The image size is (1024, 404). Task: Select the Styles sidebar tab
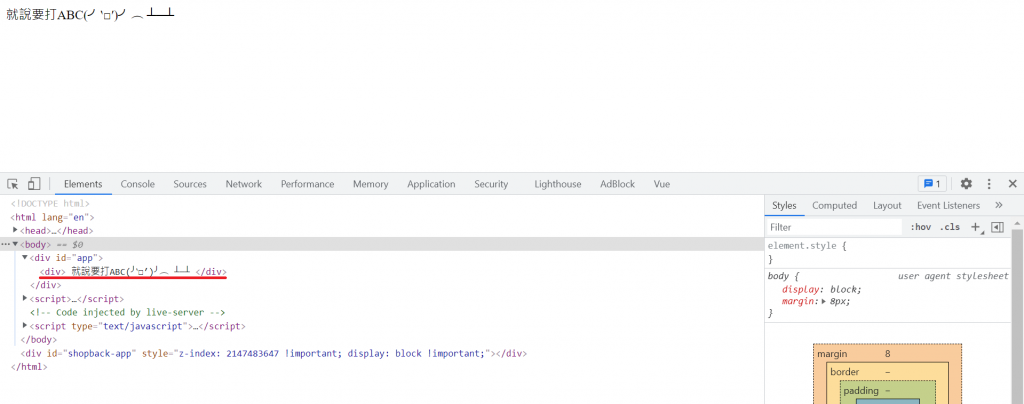[x=784, y=205]
